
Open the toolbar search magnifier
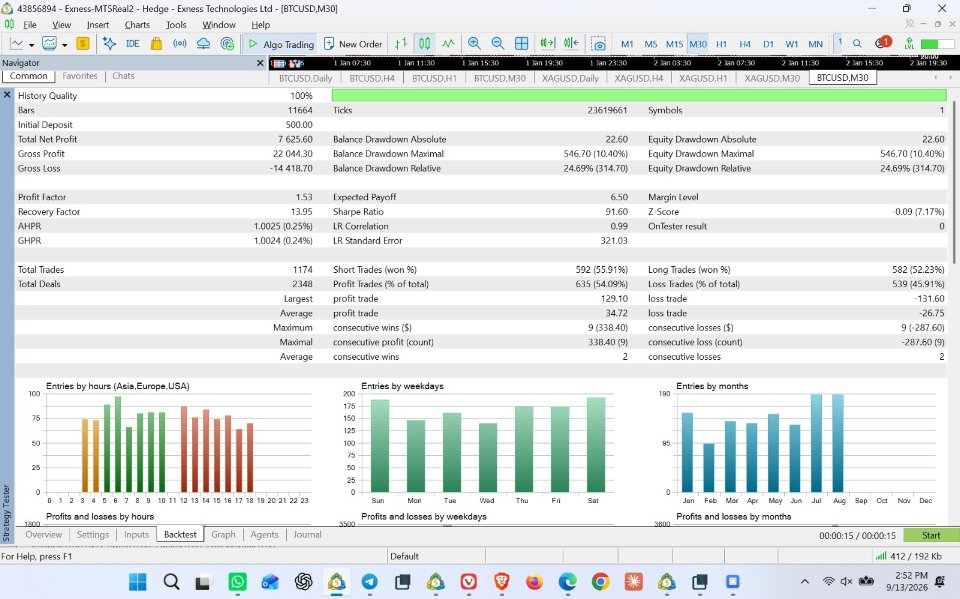(x=857, y=43)
